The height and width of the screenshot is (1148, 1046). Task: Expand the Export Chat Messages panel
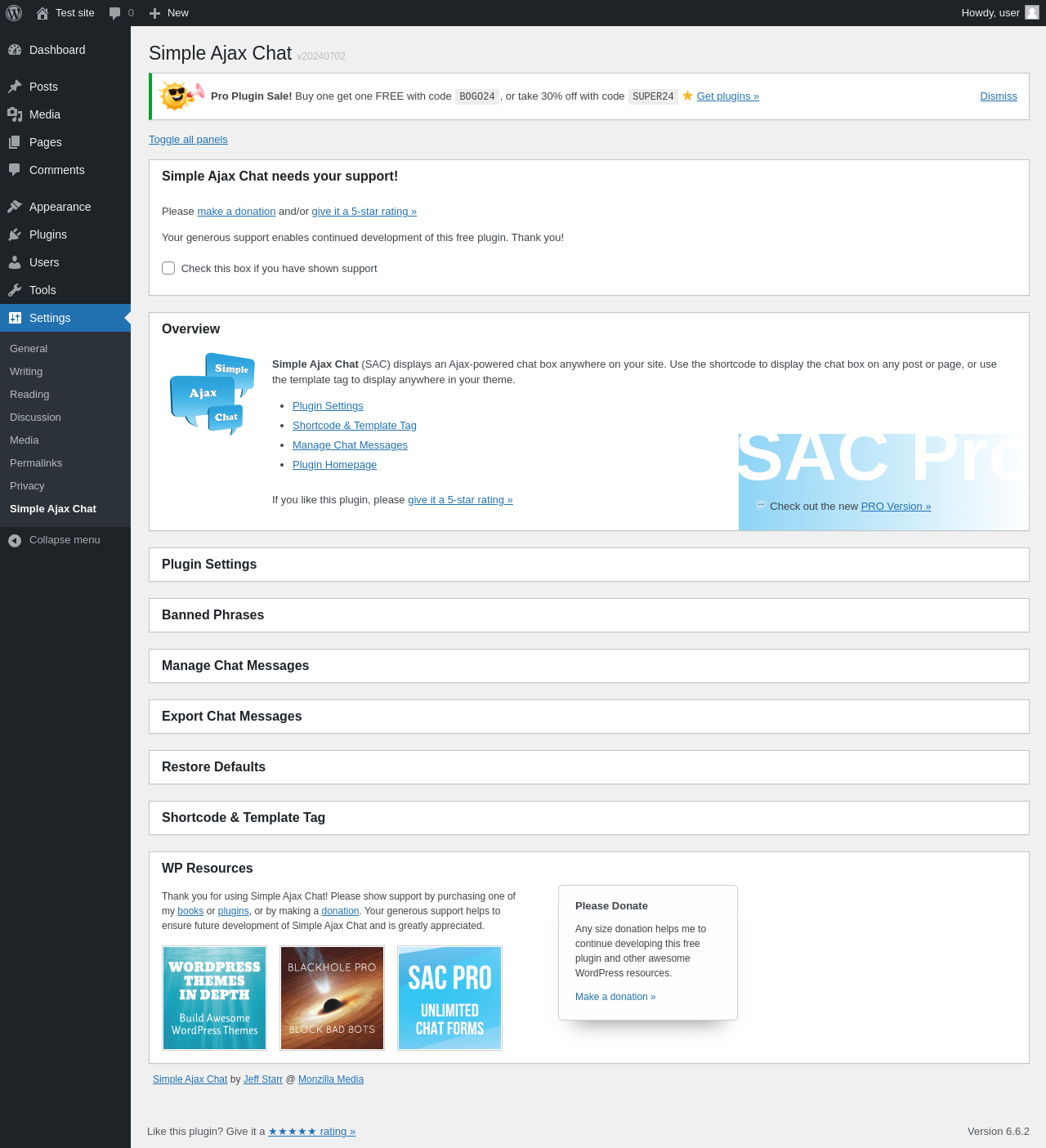(588, 717)
